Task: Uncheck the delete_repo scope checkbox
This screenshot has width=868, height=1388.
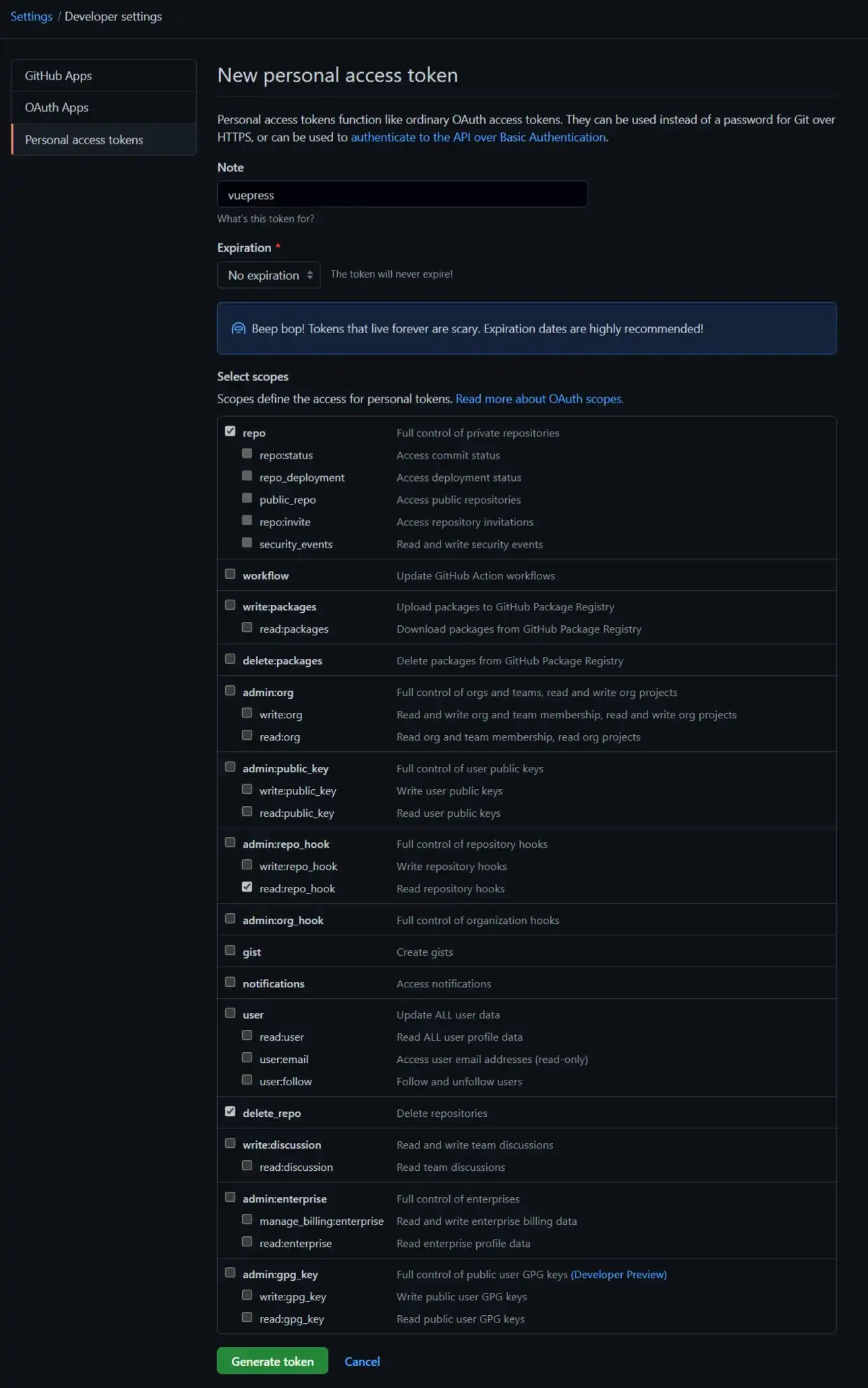Action: [x=230, y=1111]
